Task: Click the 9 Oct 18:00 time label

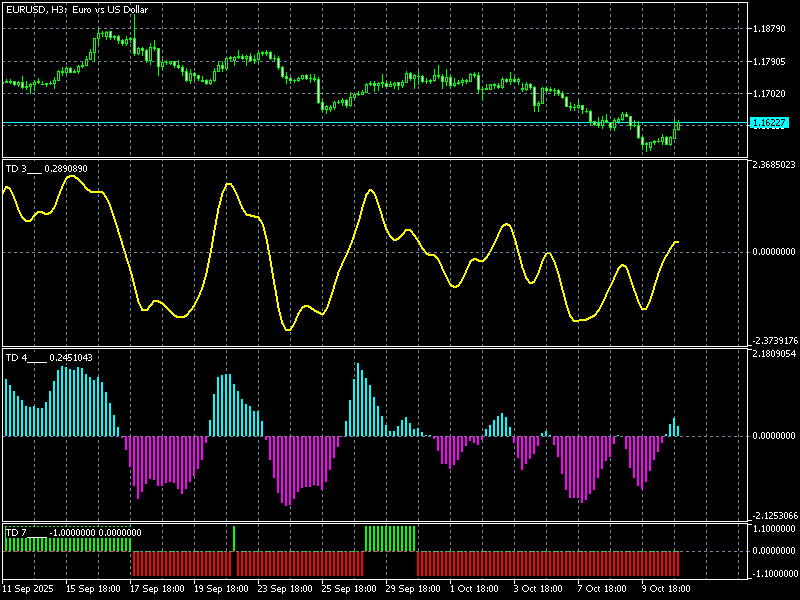Action: pos(666,589)
